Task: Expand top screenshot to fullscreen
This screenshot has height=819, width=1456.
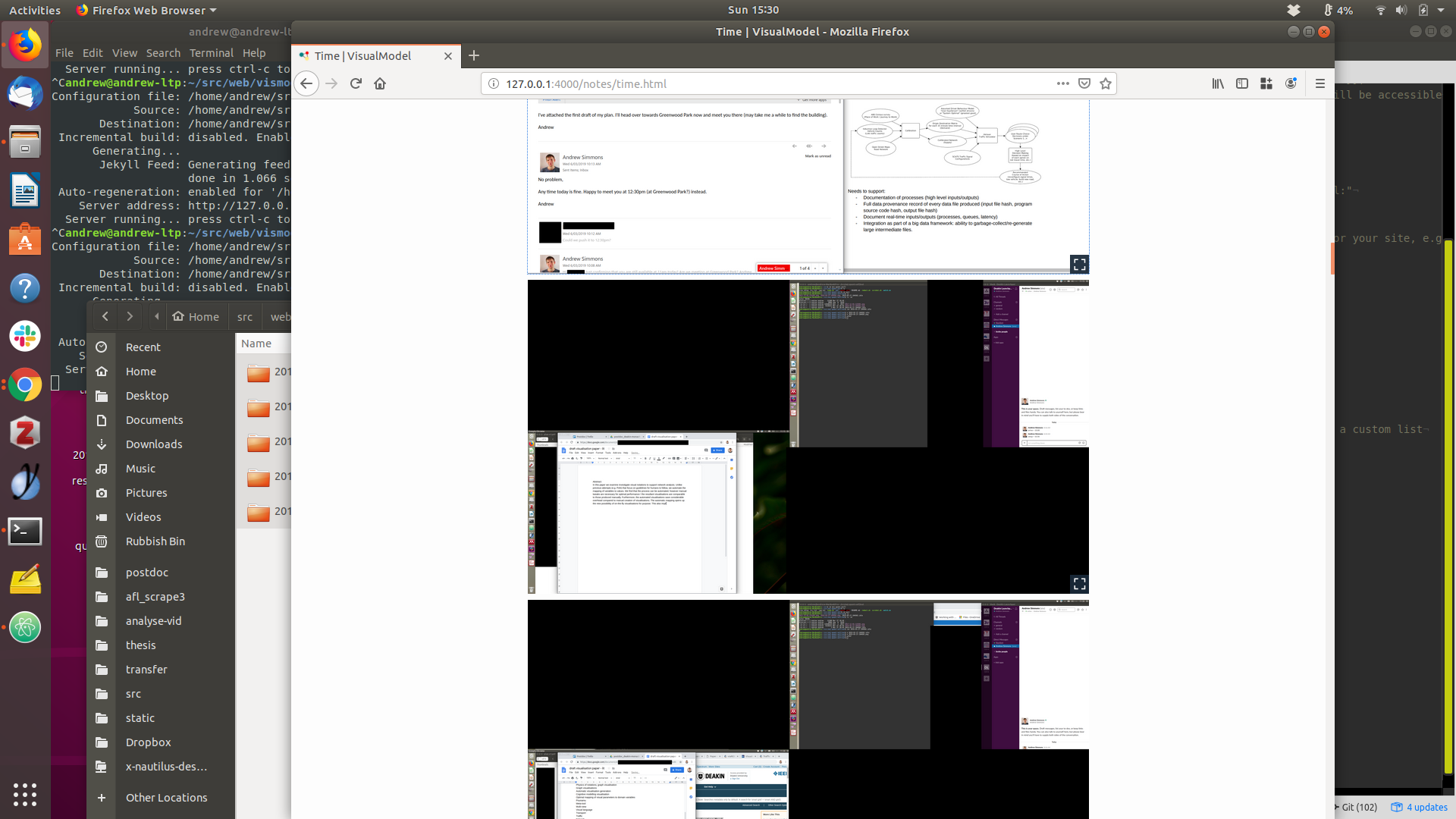Action: tap(1079, 264)
